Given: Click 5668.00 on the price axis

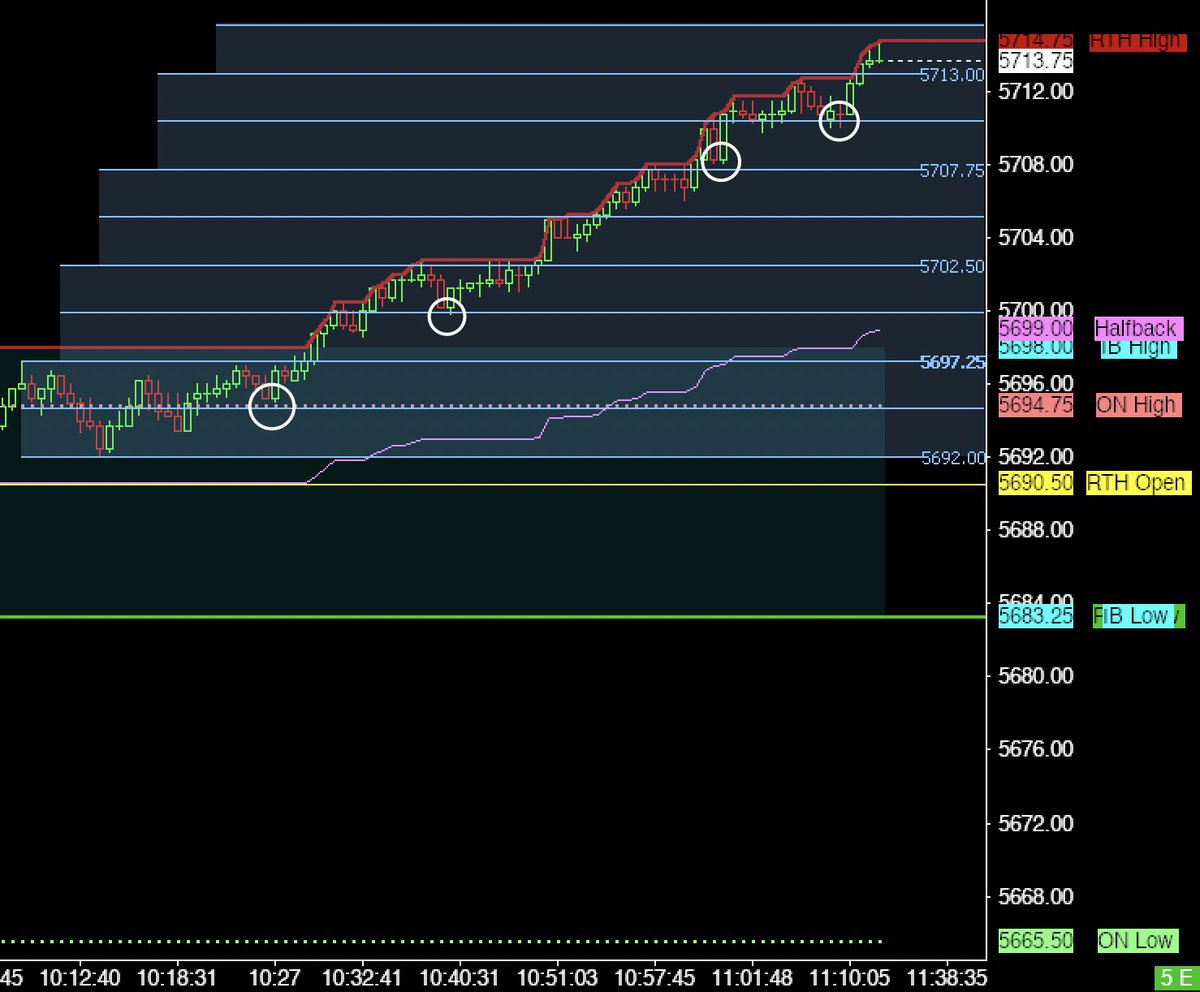Looking at the screenshot, I should pos(1036,896).
